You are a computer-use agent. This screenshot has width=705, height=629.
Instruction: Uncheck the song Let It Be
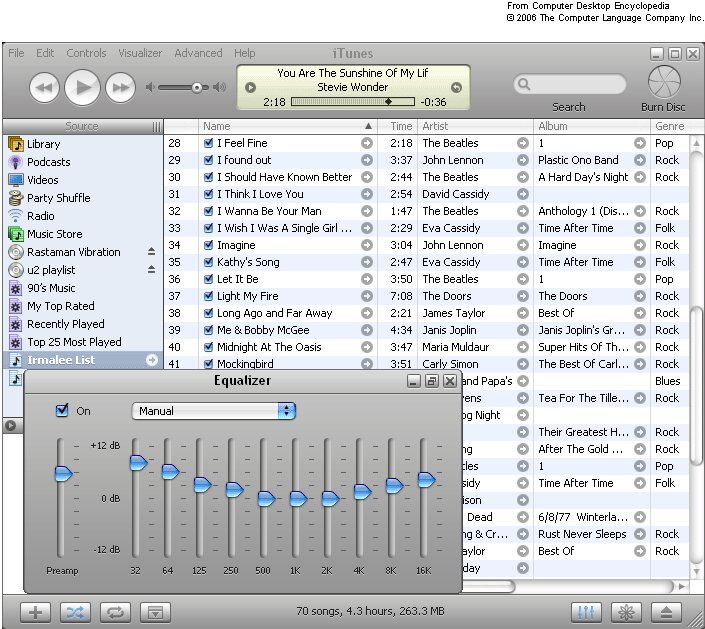point(208,279)
